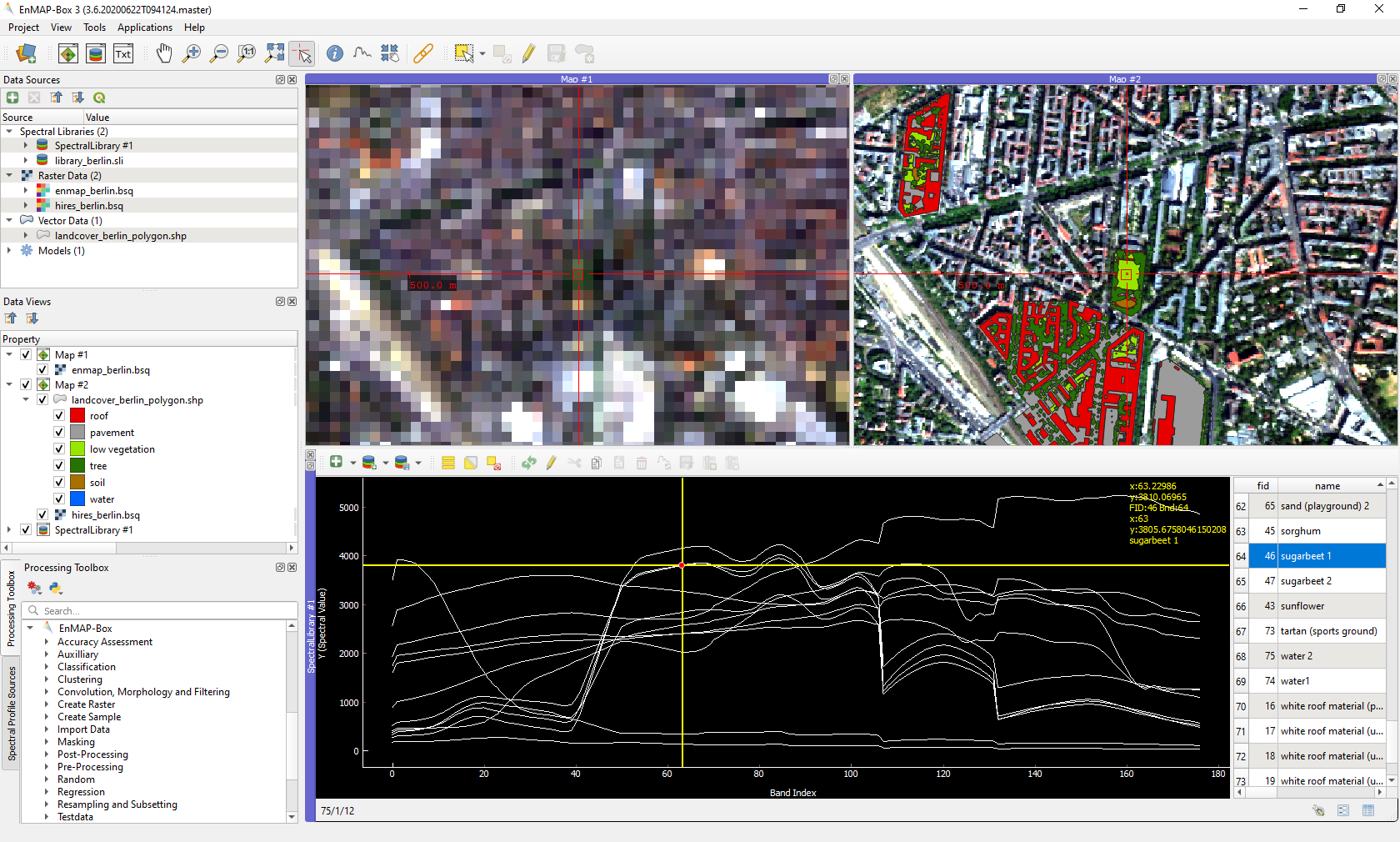Zoom to native resolution with 1:1 tool

click(246, 53)
